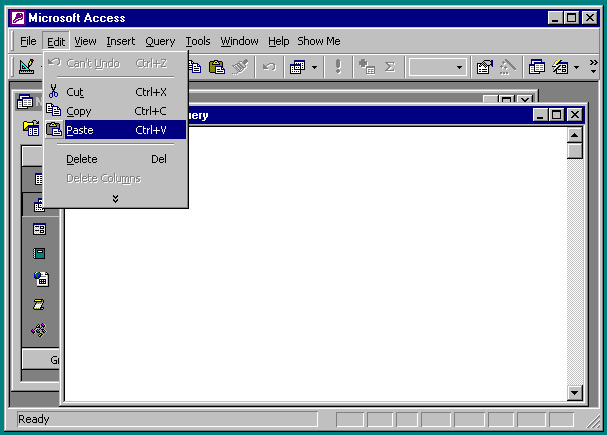Click the scissors icon beside Cut

point(53,91)
